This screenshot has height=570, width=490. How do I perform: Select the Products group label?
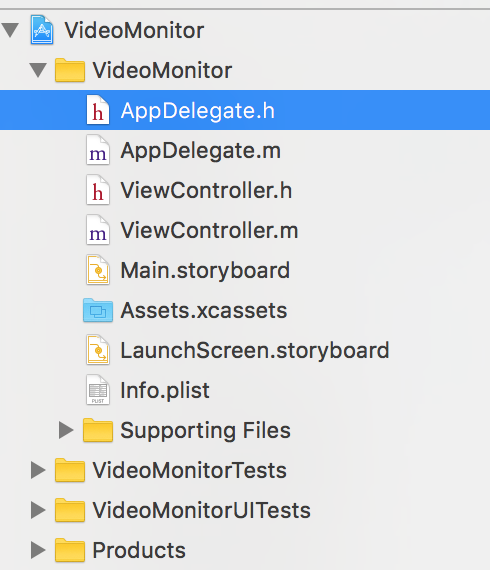tap(139, 550)
